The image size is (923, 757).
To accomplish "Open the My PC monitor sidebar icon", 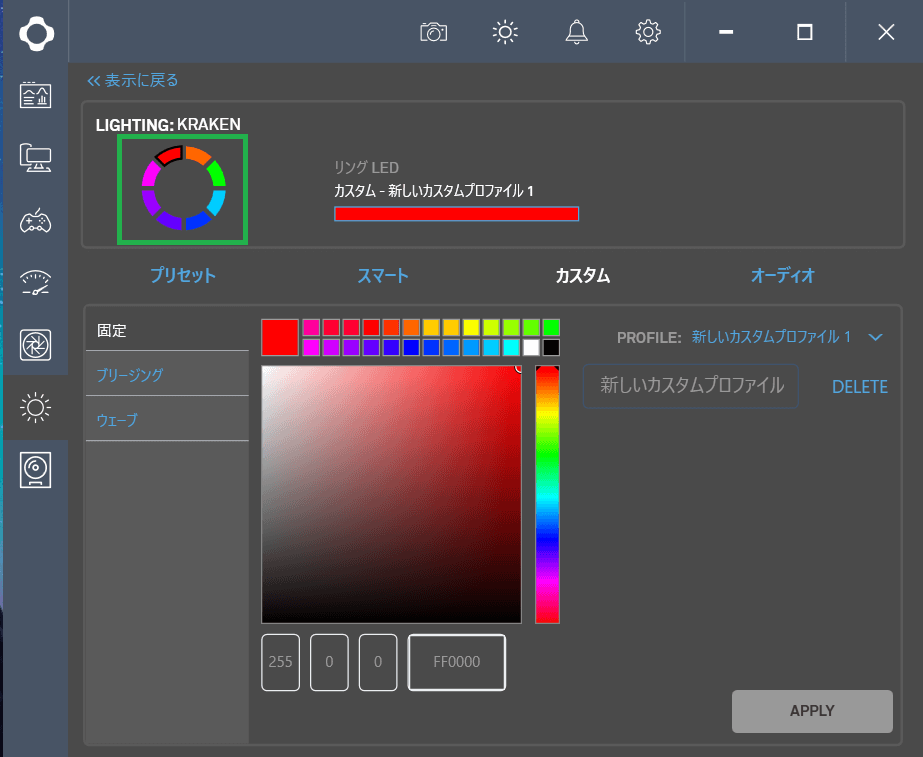I will [35, 158].
